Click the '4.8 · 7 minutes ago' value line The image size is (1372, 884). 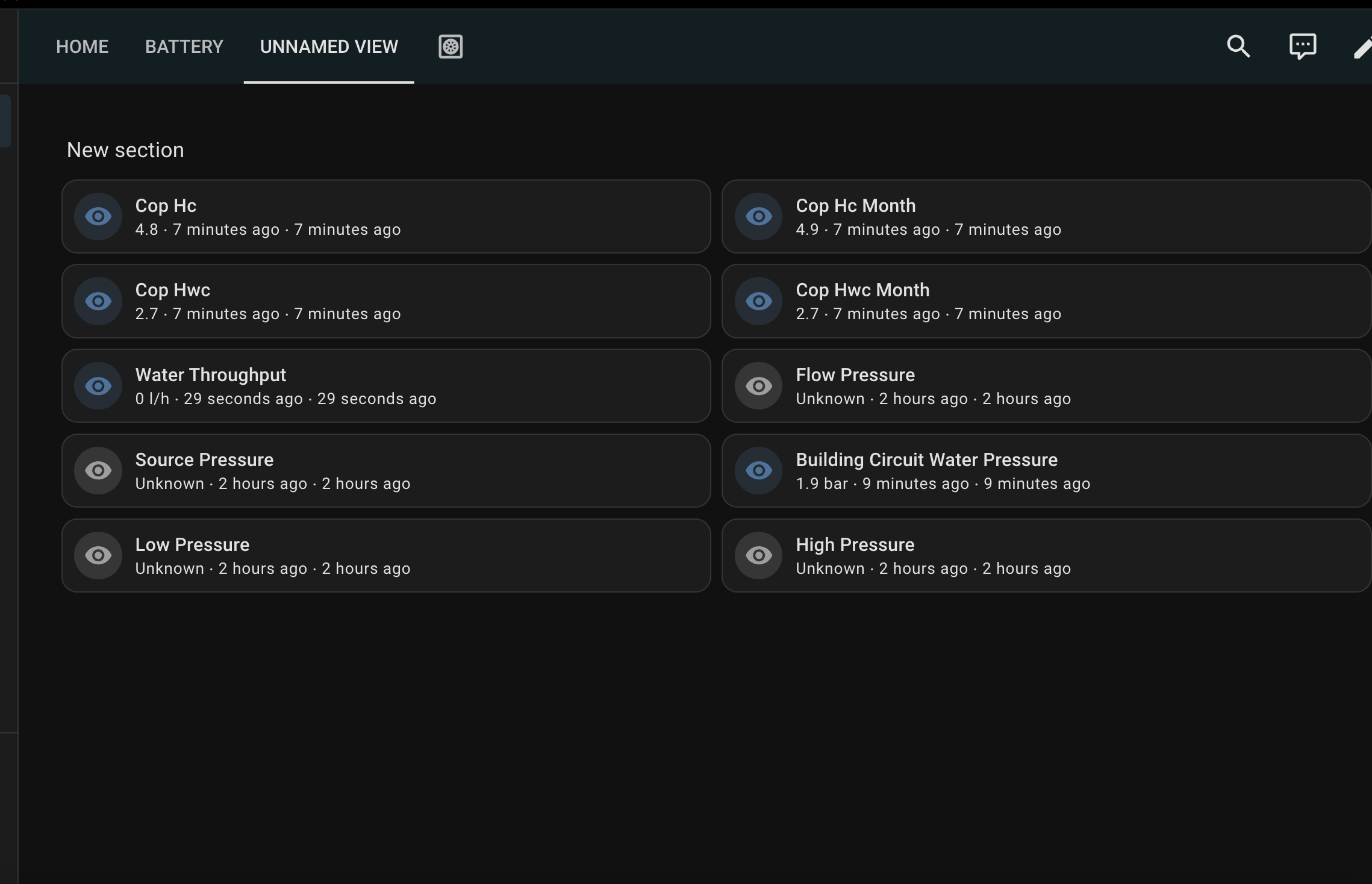click(x=268, y=229)
